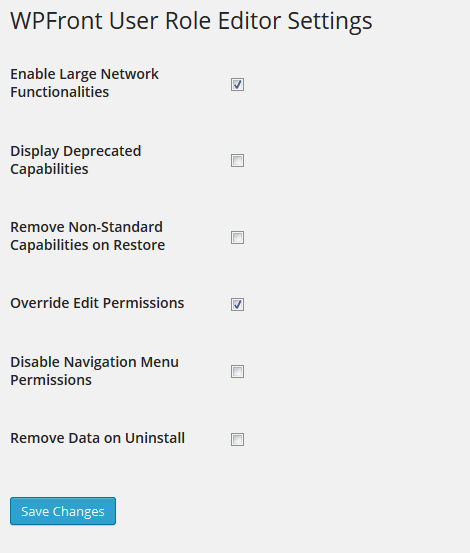Click the Save Changes button
Screen dimensions: 470x553
pos(63,511)
